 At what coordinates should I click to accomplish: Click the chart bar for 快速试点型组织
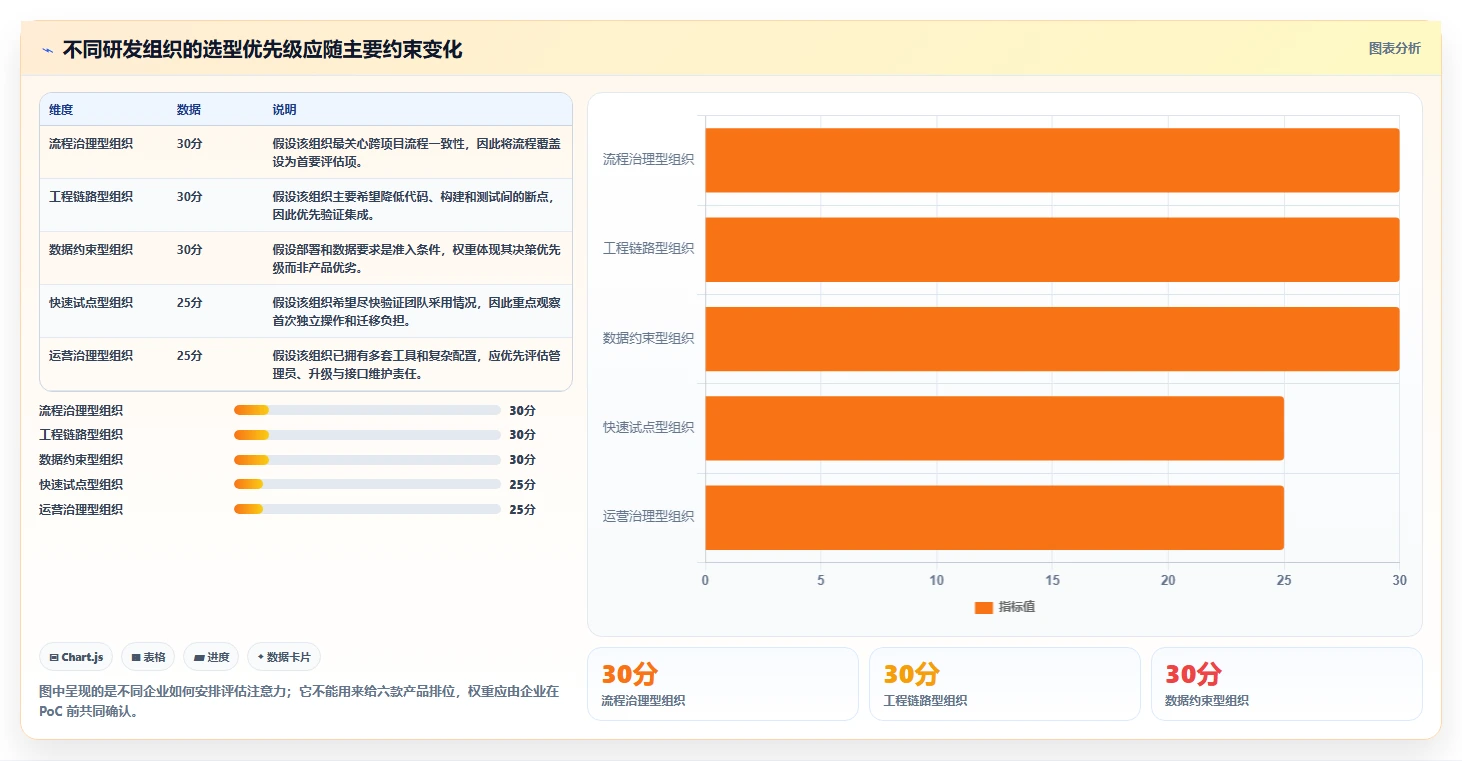click(994, 428)
